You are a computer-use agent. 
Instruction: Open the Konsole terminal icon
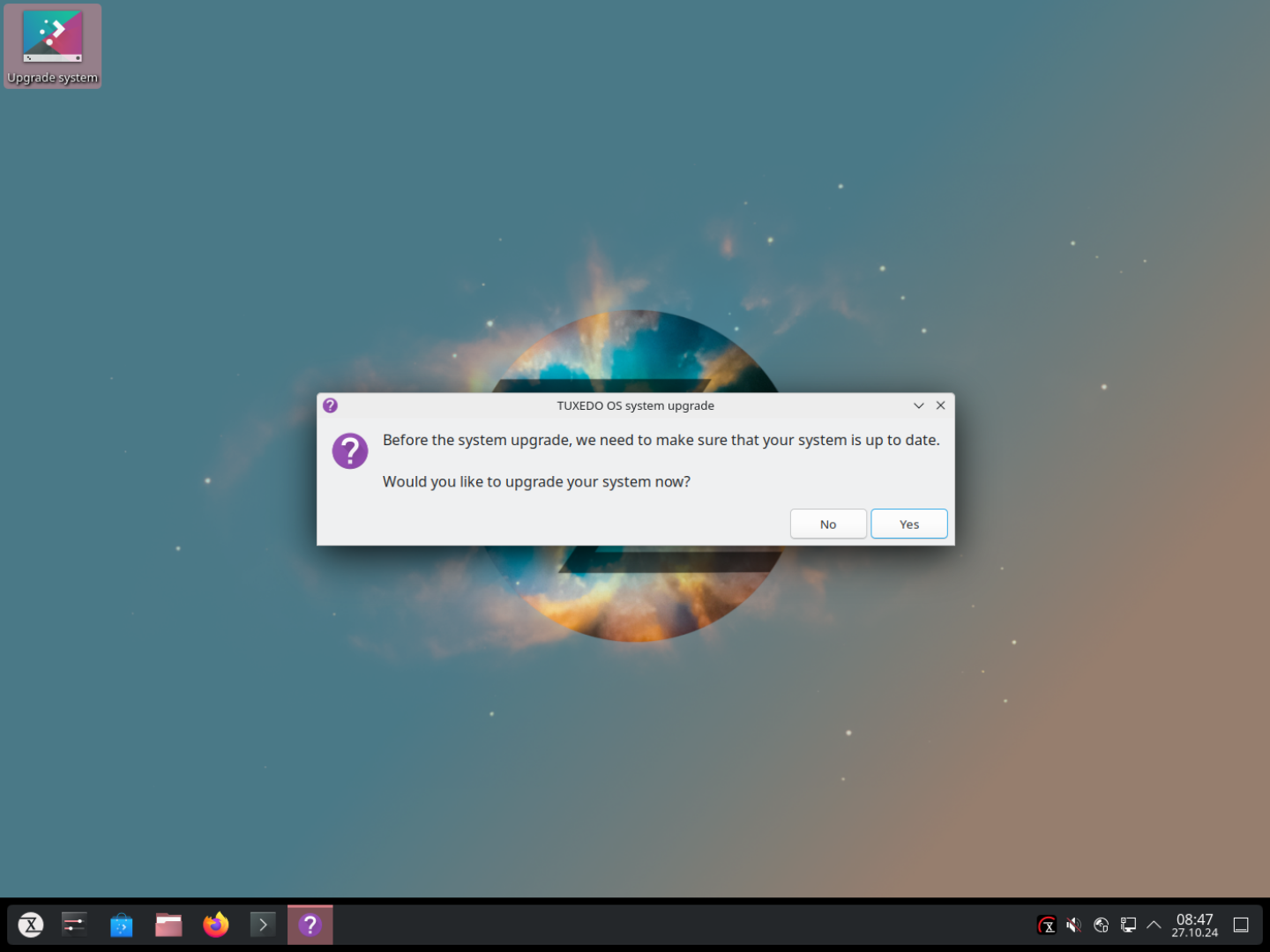263,925
